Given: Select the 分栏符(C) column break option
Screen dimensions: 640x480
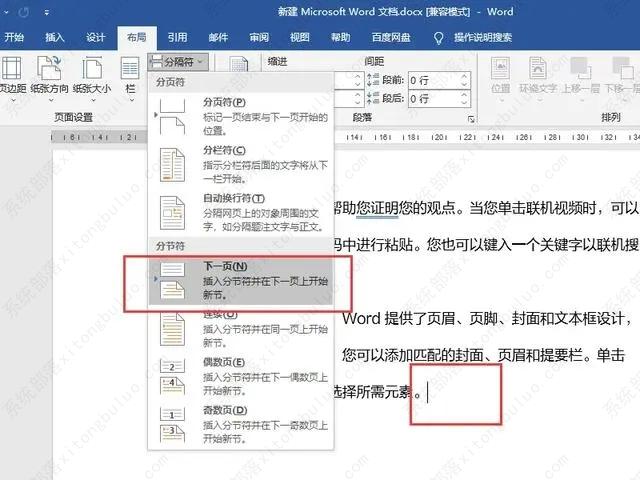Looking at the screenshot, I should [x=241, y=164].
